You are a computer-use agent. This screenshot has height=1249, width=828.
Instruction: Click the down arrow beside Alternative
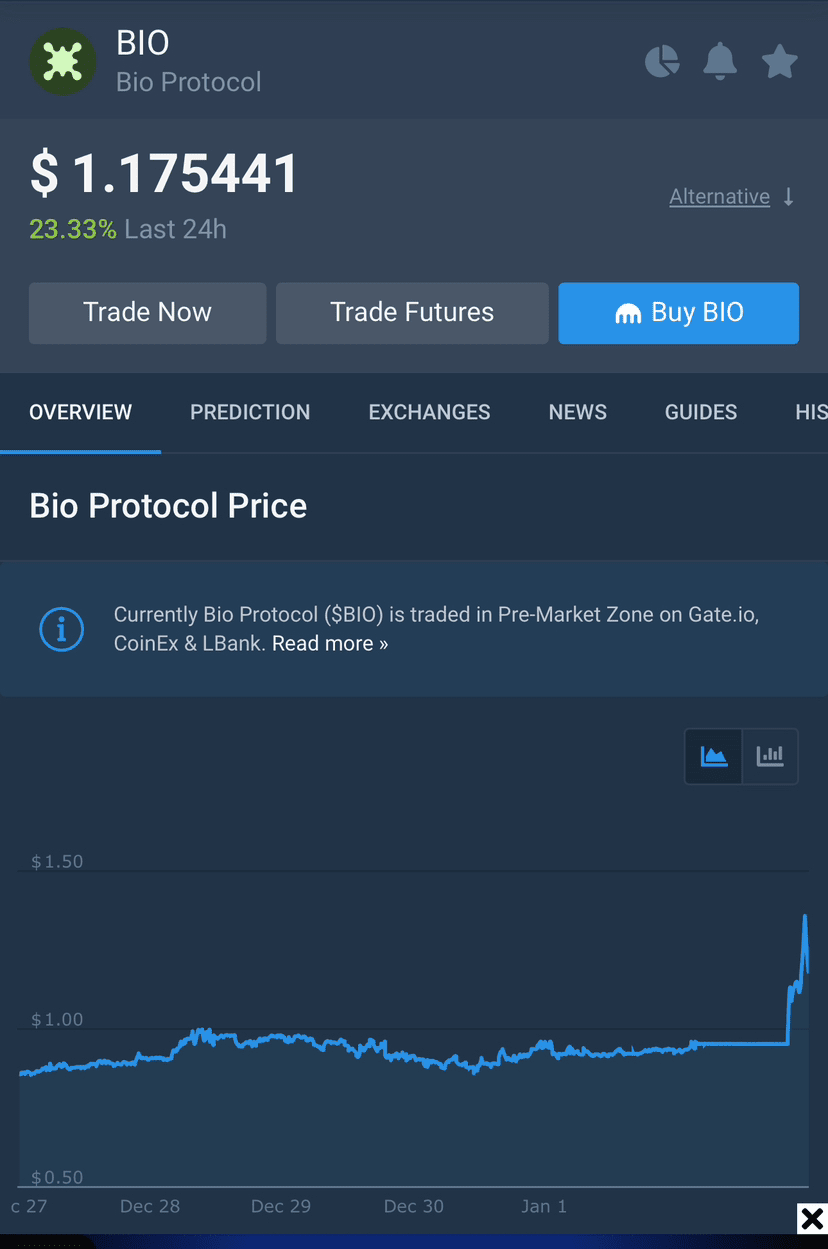pos(789,197)
